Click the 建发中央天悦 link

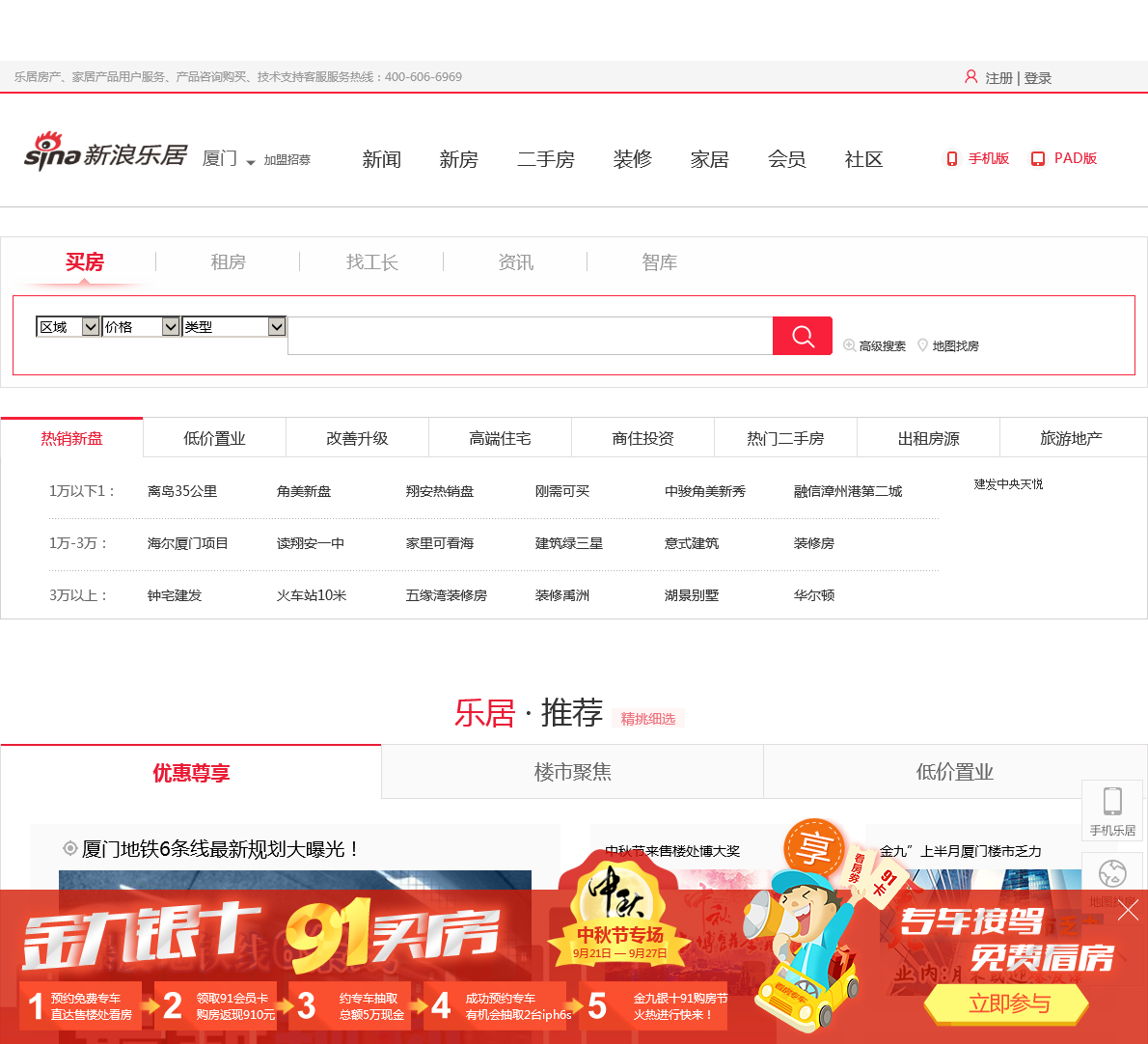coord(1008,484)
